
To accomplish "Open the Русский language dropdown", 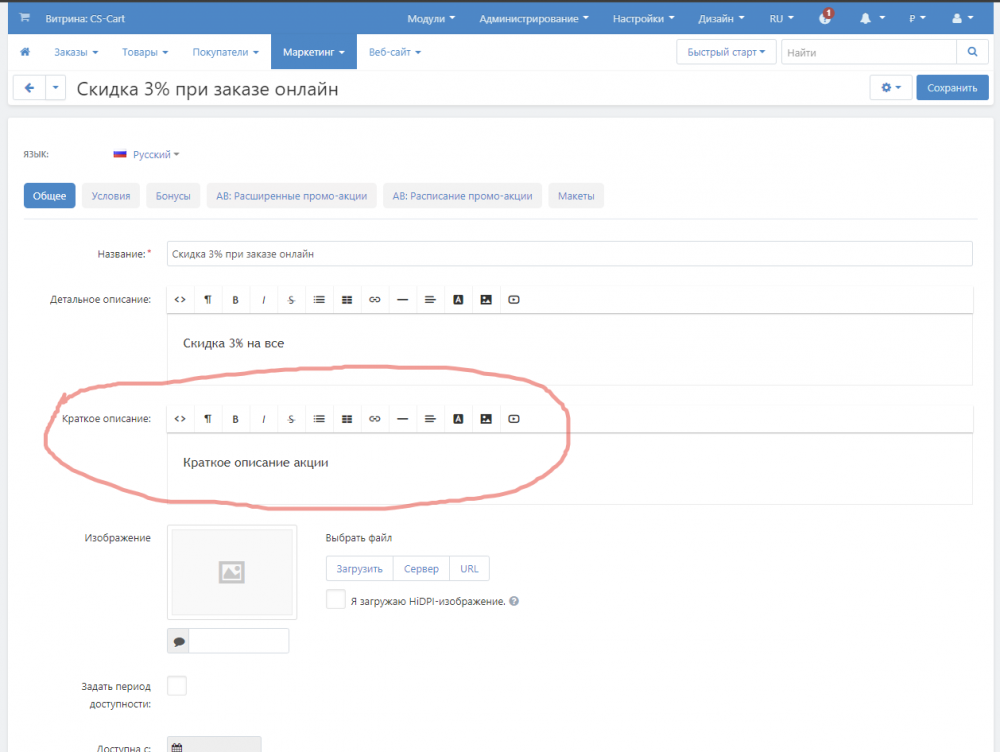I will pyautogui.click(x=155, y=155).
